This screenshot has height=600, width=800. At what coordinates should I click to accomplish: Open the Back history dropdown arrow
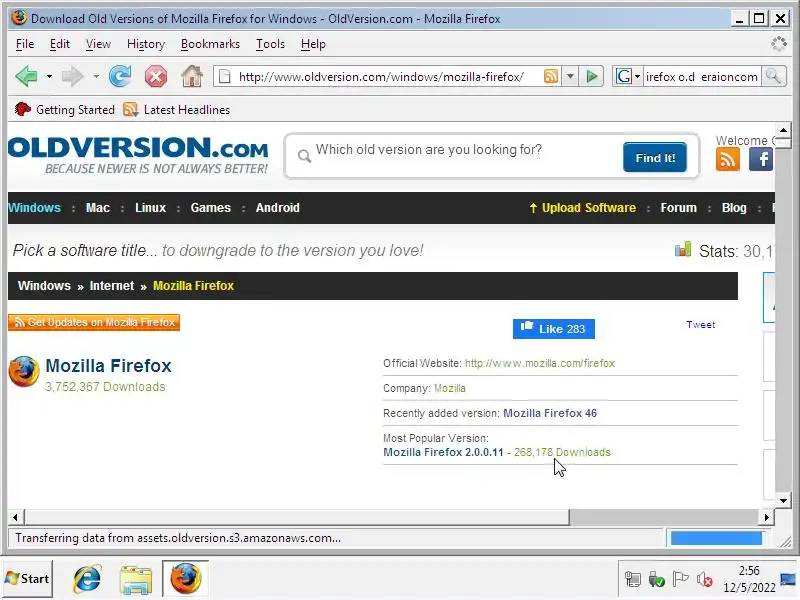(49, 77)
